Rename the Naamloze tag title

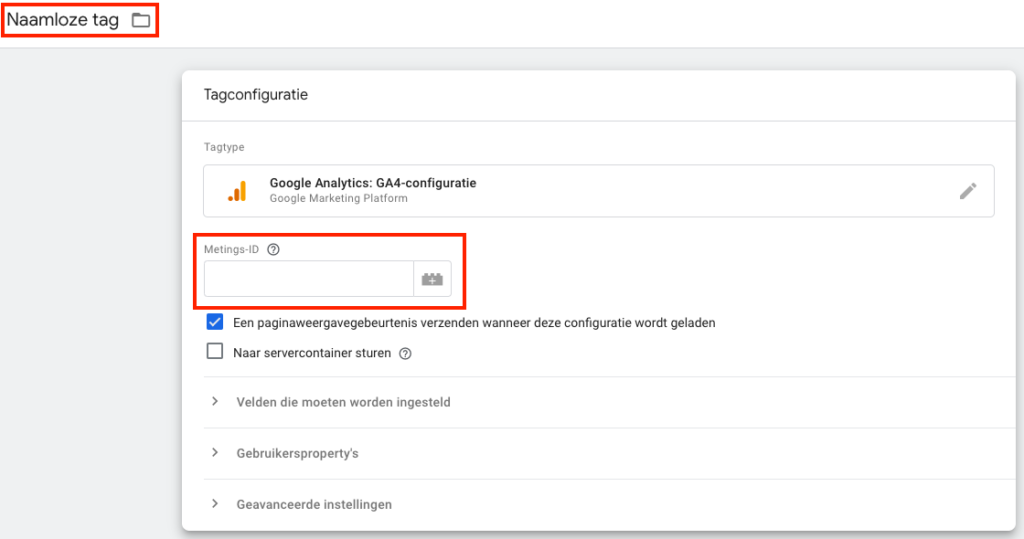coord(63,20)
